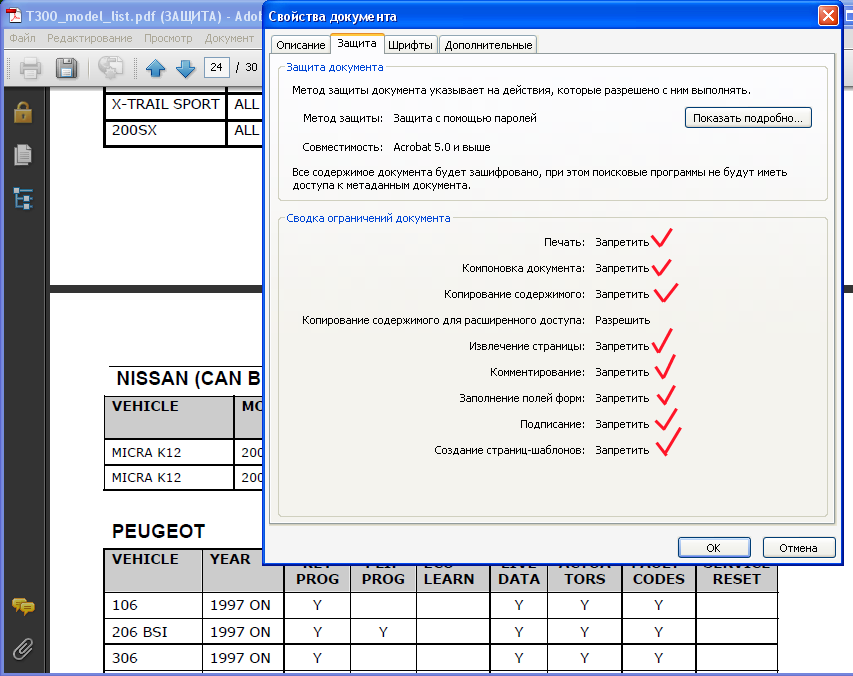This screenshot has height=676, width=853.
Task: Go to next page with down arrow
Action: pyautogui.click(x=186, y=68)
